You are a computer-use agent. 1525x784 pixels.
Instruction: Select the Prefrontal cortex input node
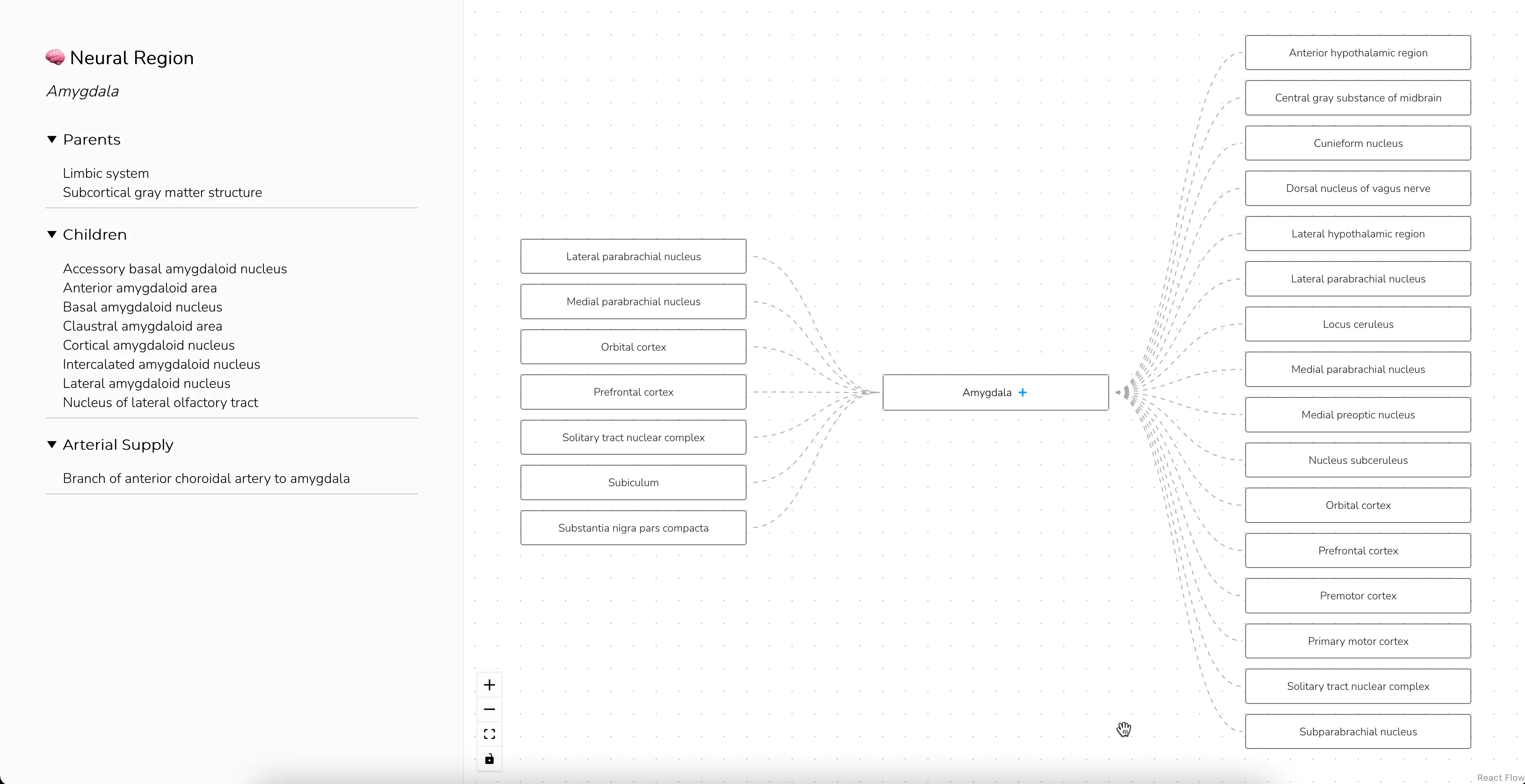pyautogui.click(x=633, y=392)
